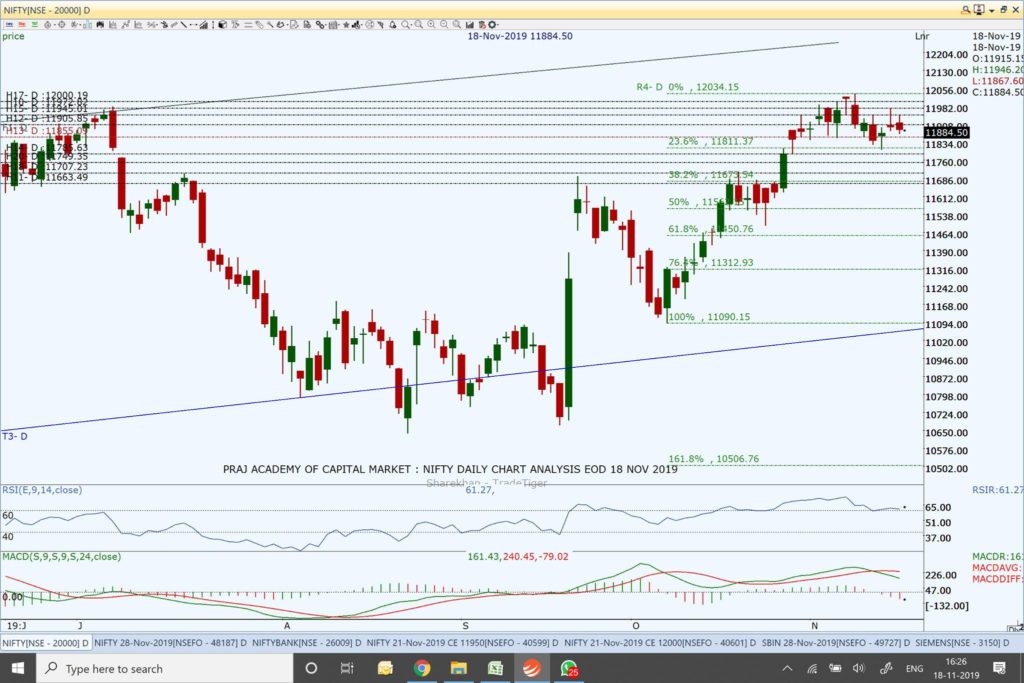Select the trend line drawing tool

184,25
